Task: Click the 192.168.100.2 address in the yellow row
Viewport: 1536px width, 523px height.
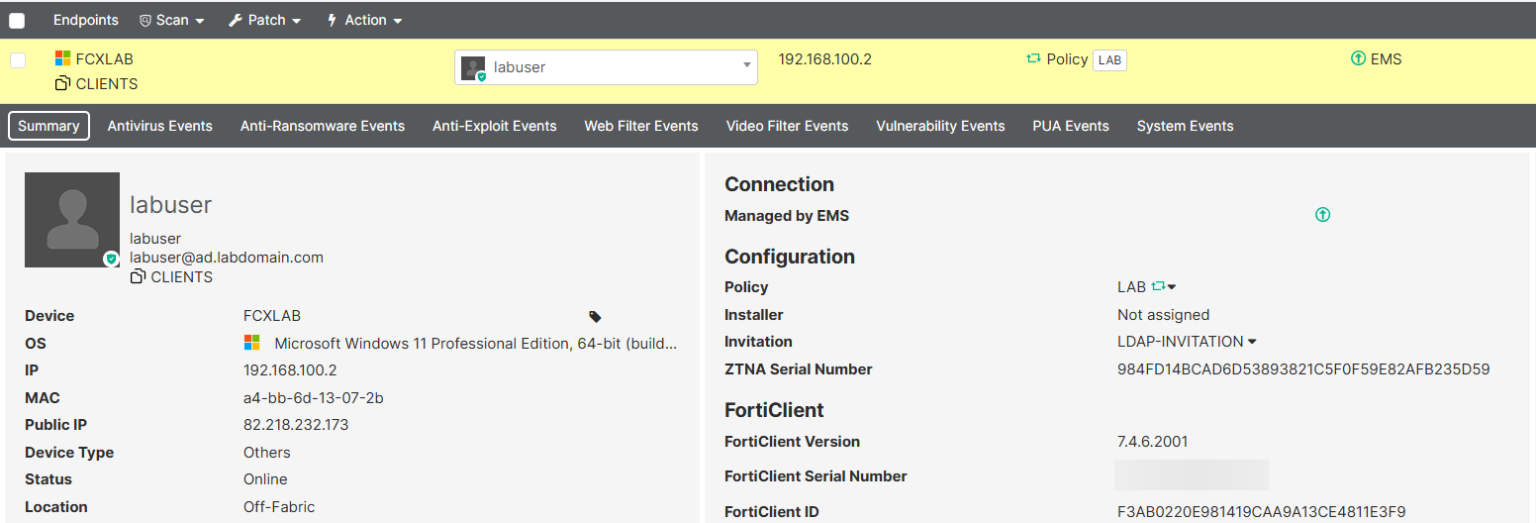Action: (x=825, y=59)
